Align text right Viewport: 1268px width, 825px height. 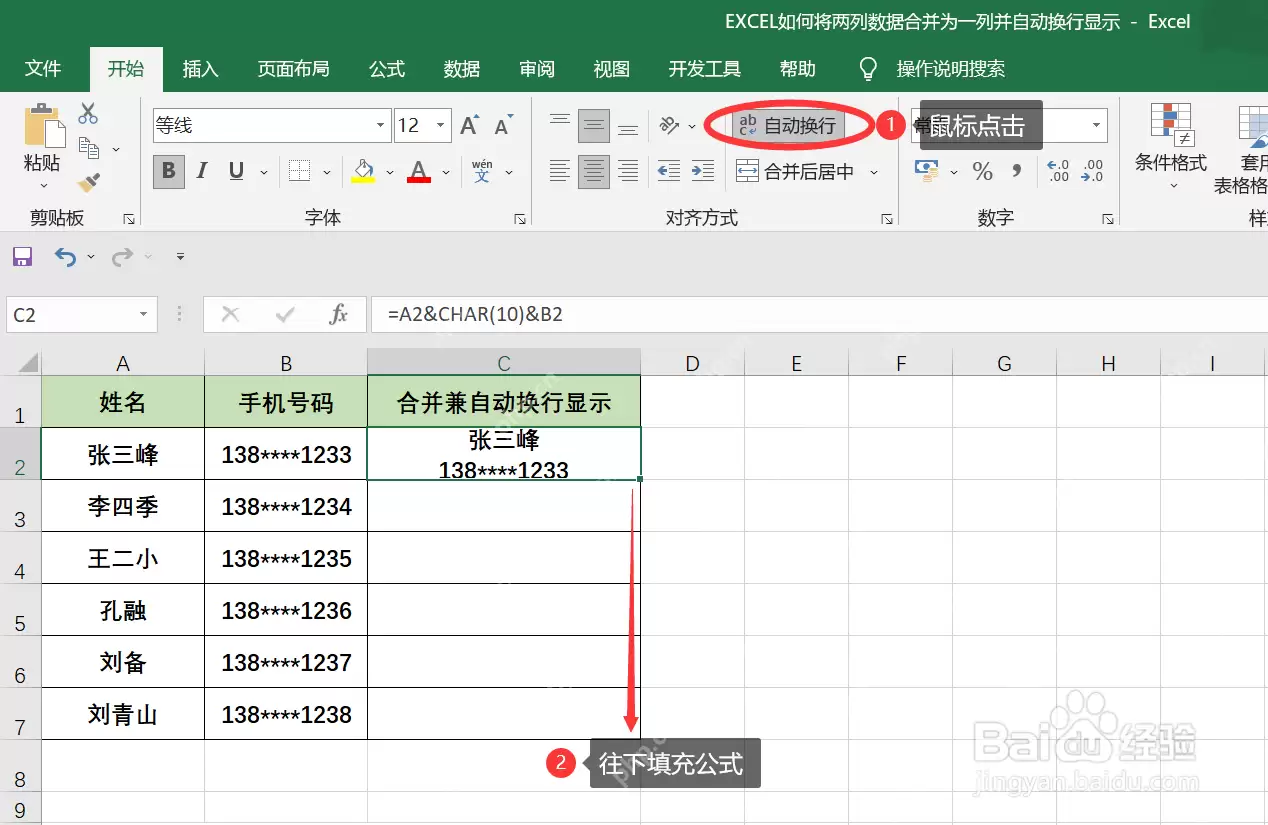tap(628, 171)
